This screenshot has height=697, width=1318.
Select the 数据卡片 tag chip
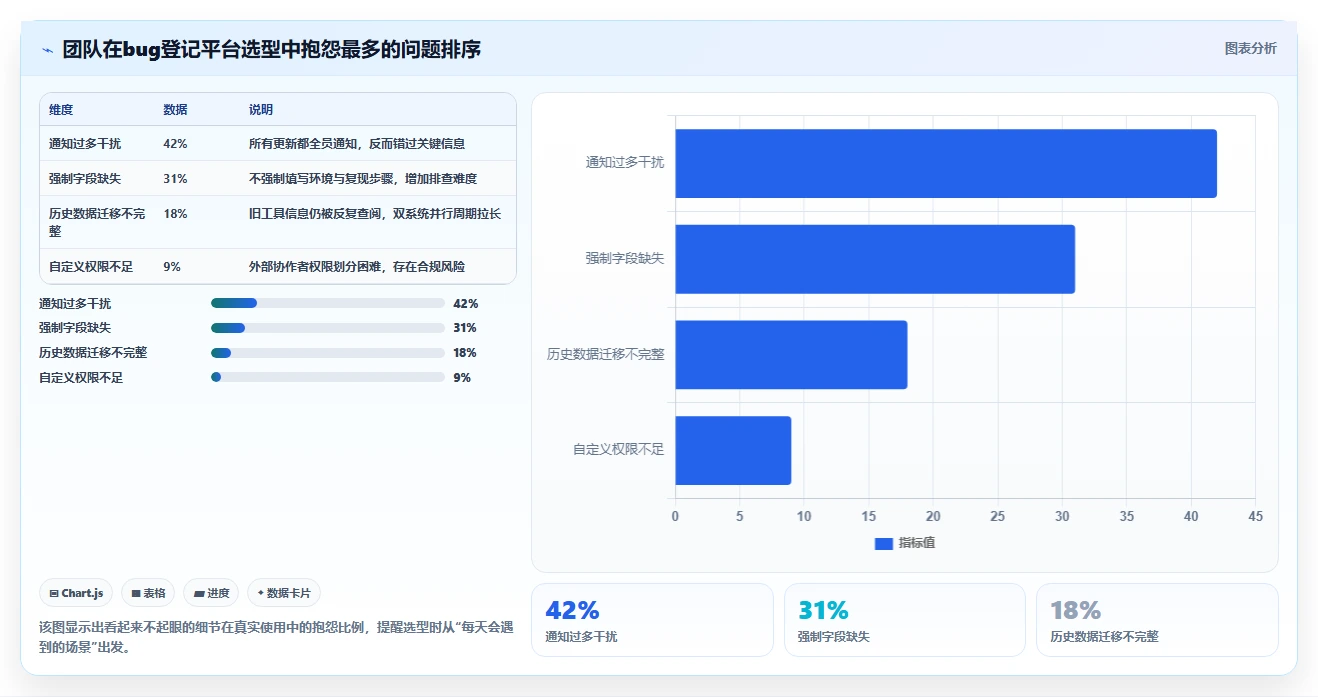click(x=284, y=593)
